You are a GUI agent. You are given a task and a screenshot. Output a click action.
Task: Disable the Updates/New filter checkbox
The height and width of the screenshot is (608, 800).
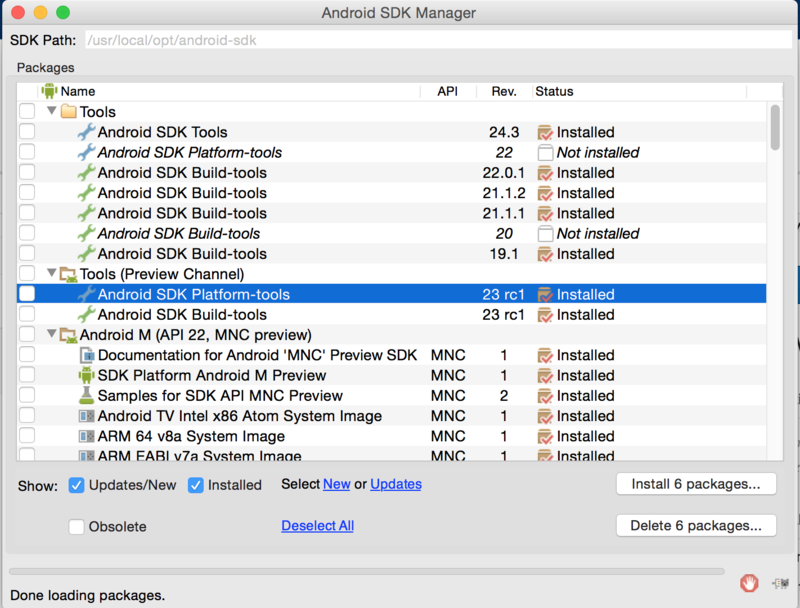76,485
